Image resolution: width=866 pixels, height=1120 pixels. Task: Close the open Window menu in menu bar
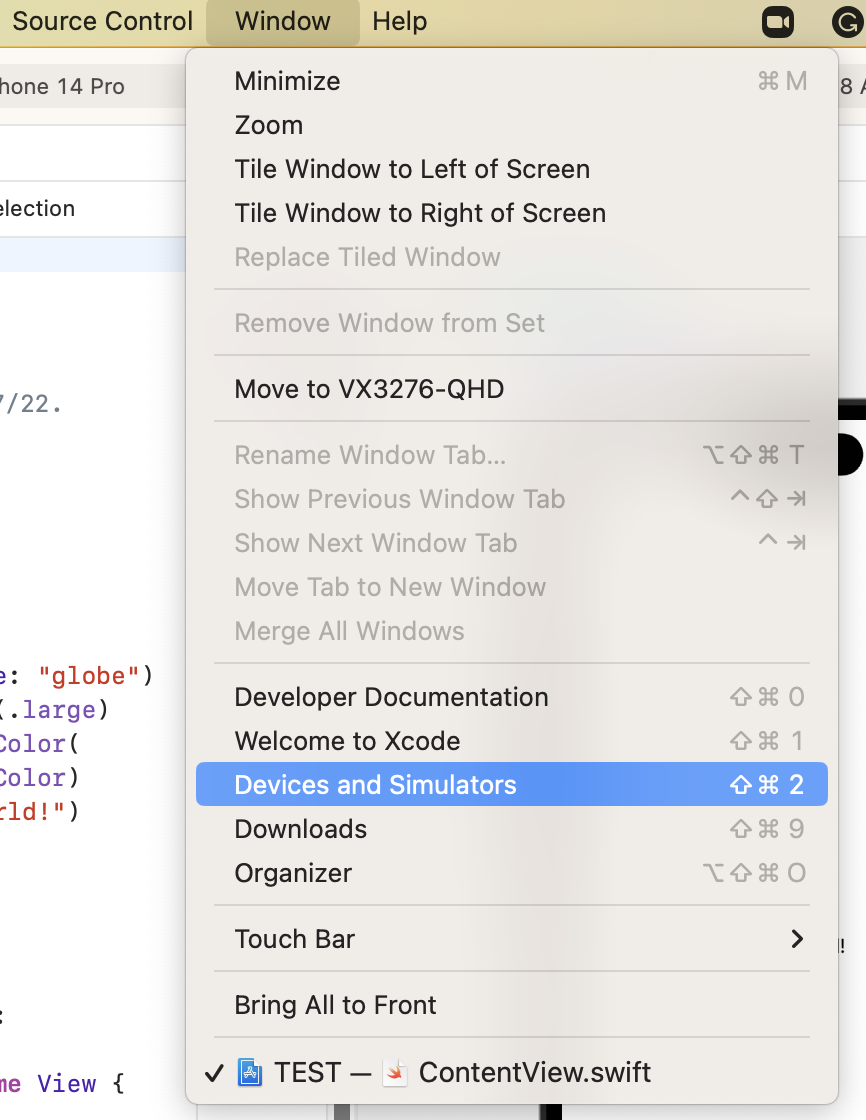click(x=283, y=21)
